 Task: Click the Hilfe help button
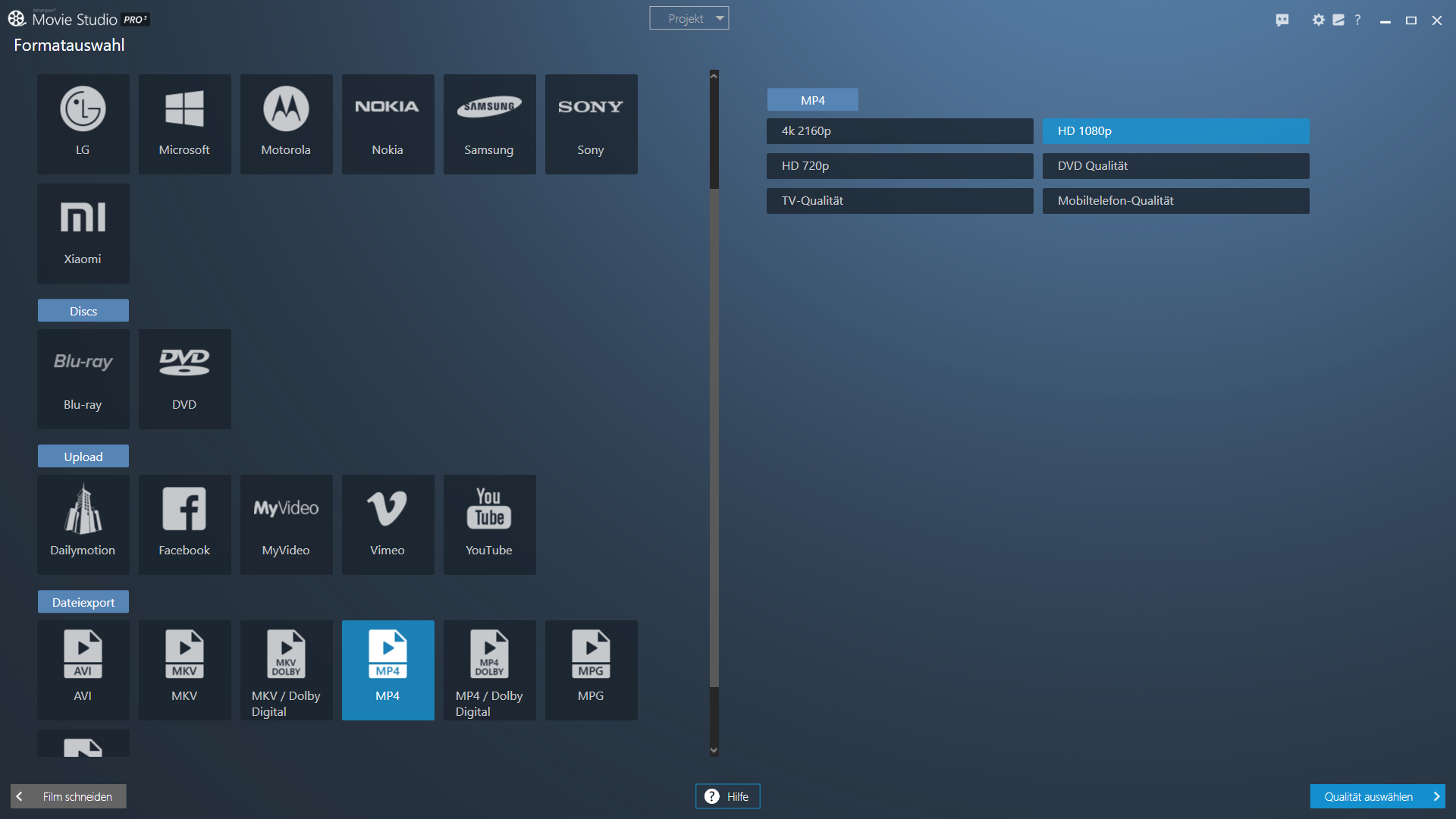727,796
